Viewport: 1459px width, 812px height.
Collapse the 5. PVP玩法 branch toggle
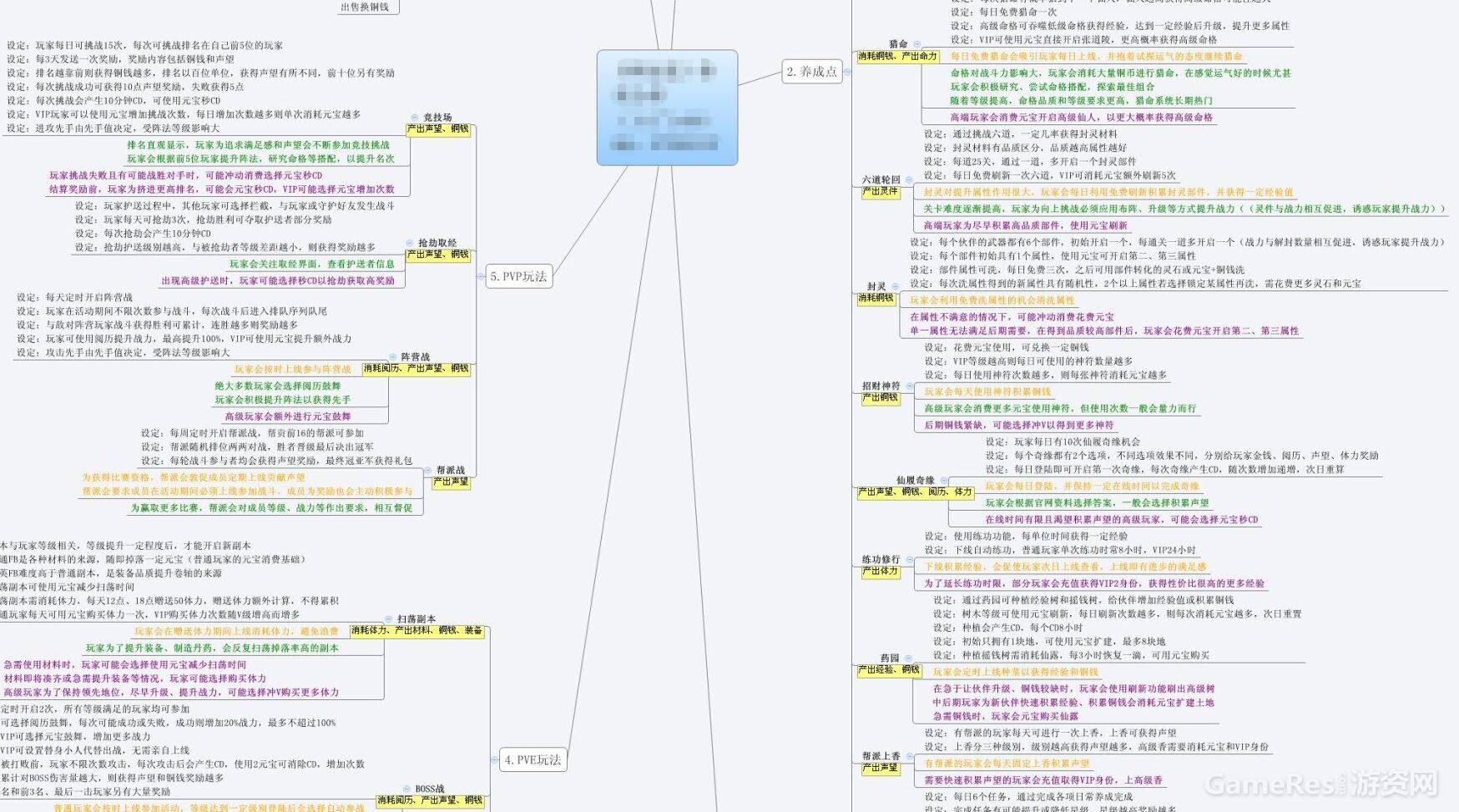pos(480,276)
